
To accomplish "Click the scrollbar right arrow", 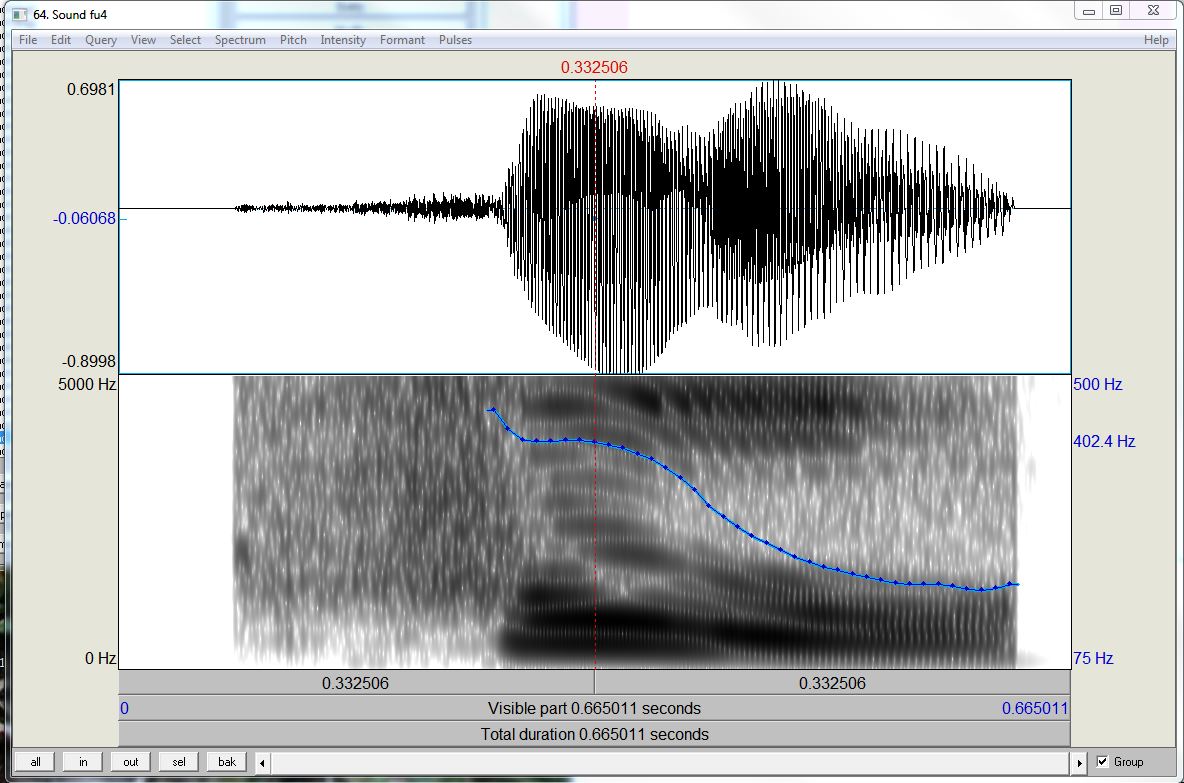I will (x=1079, y=763).
